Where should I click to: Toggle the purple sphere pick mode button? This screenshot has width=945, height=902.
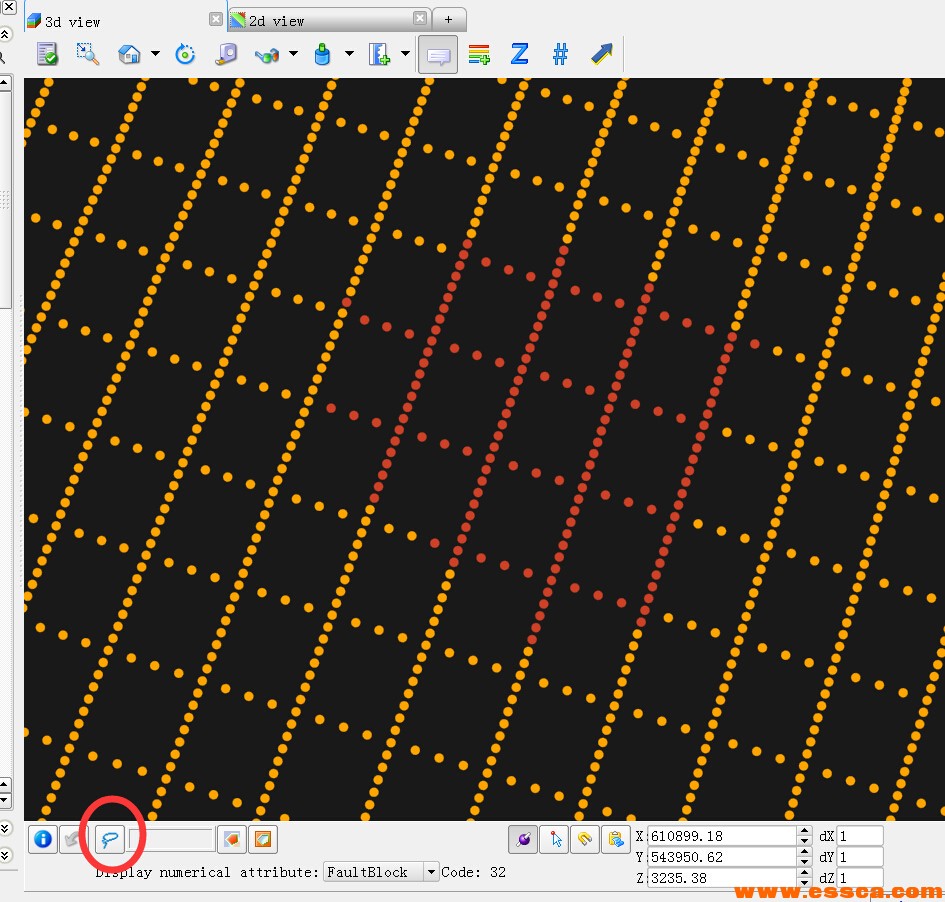pyautogui.click(x=523, y=839)
